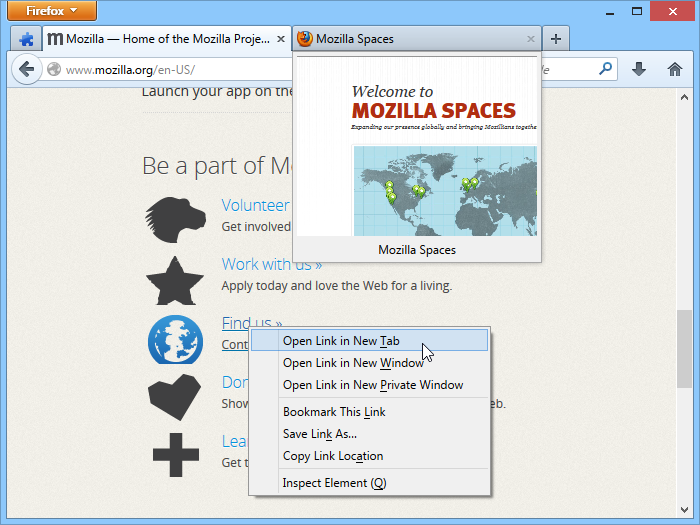Click the vertical scrollbar thumb
Screen dimensions: 700x525
(x=684, y=349)
